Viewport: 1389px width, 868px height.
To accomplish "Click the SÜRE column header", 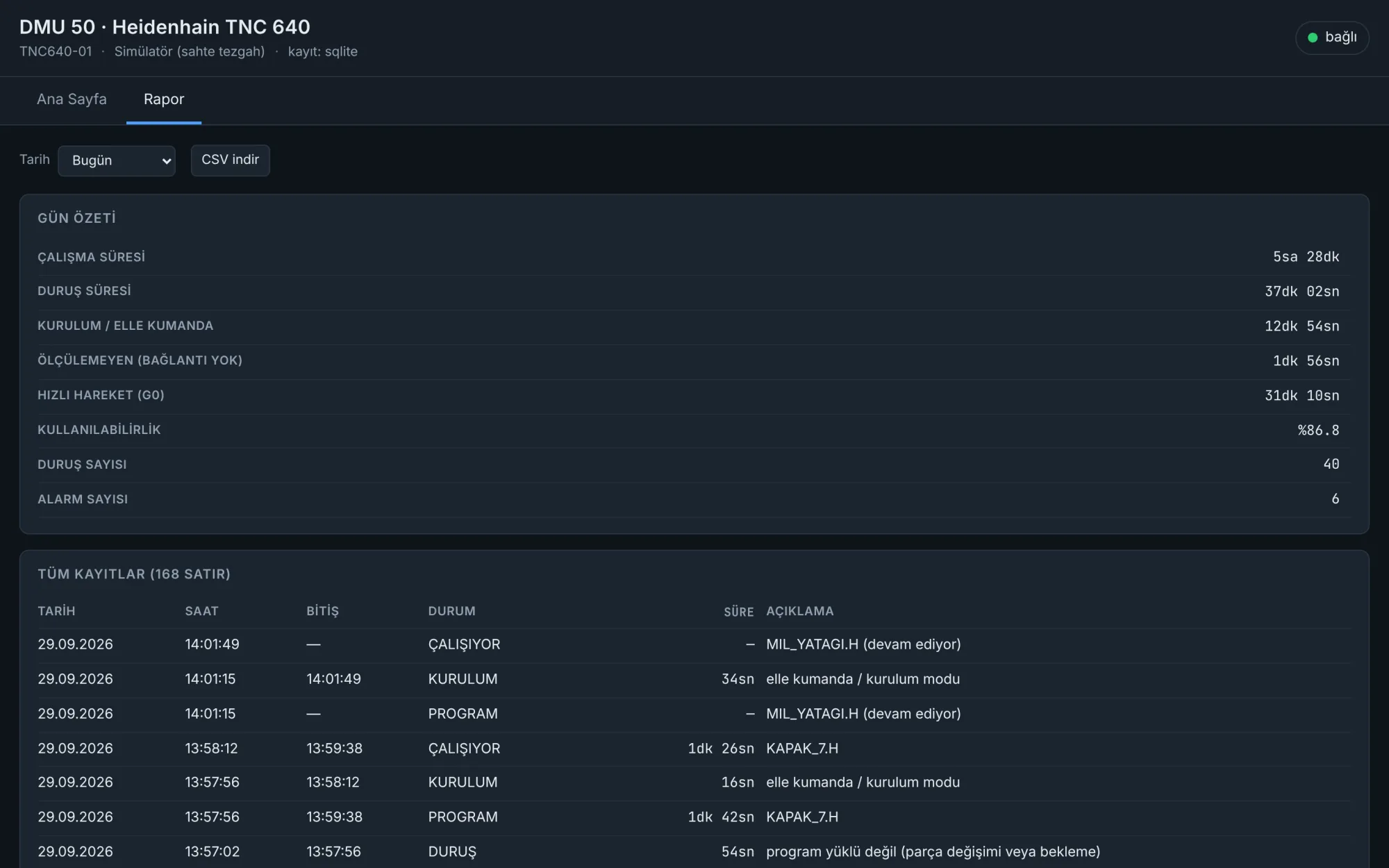I will point(738,612).
